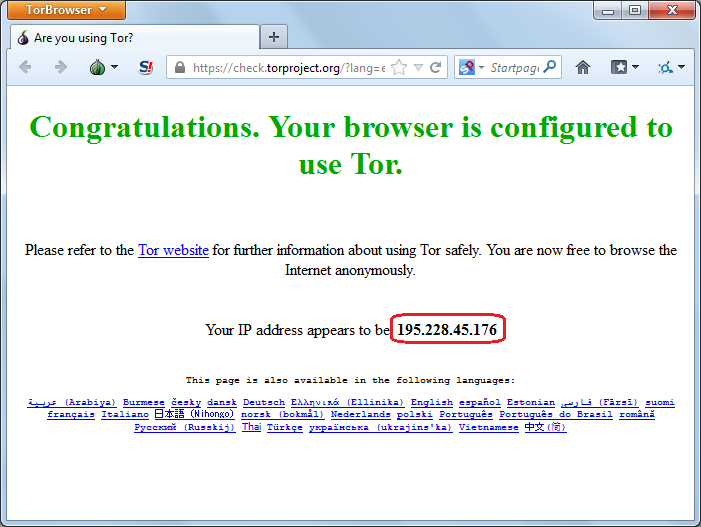Select the 'Are you using Tor?' tab

tap(134, 38)
